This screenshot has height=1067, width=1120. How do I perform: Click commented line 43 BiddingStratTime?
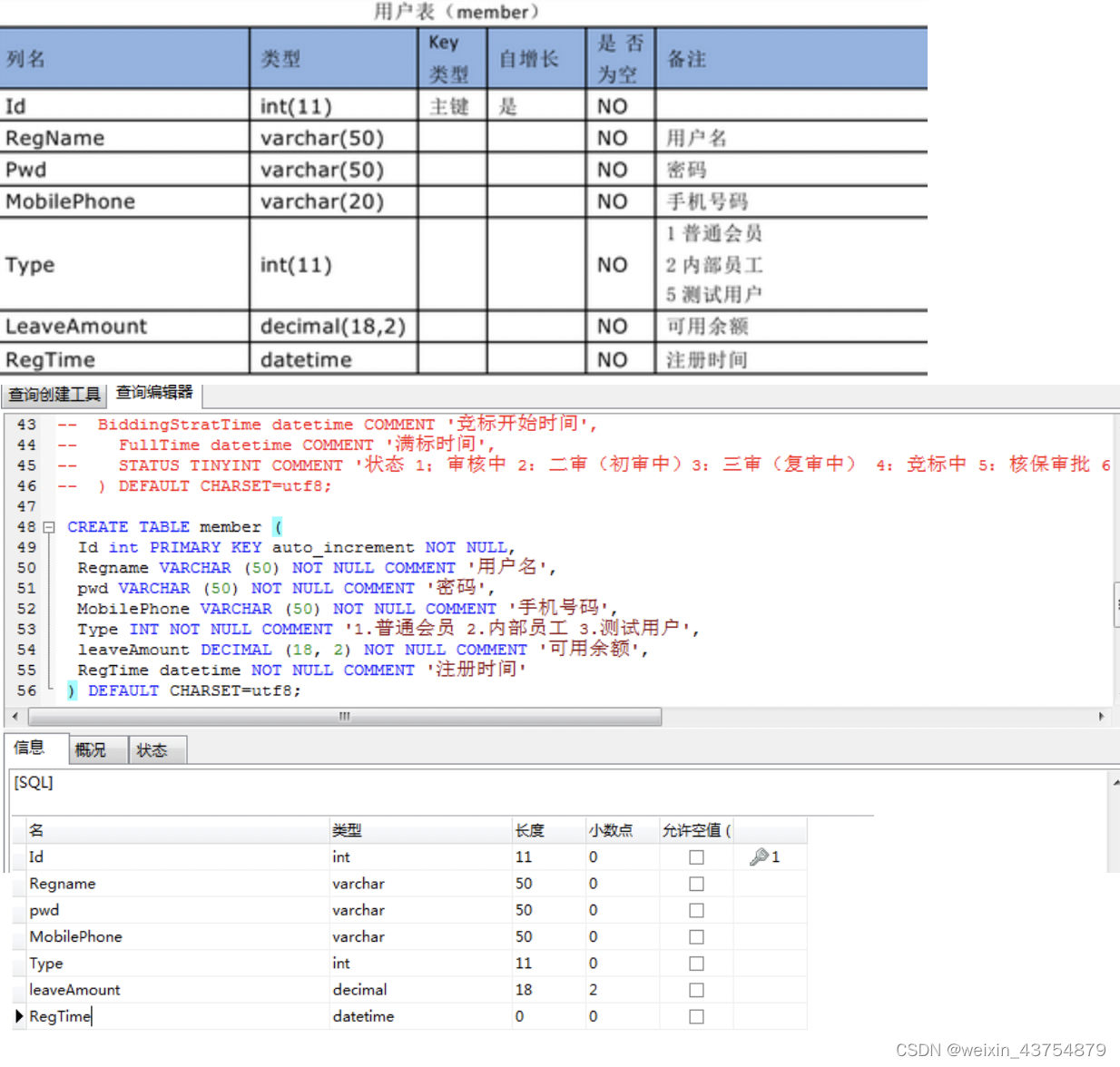(x=327, y=425)
